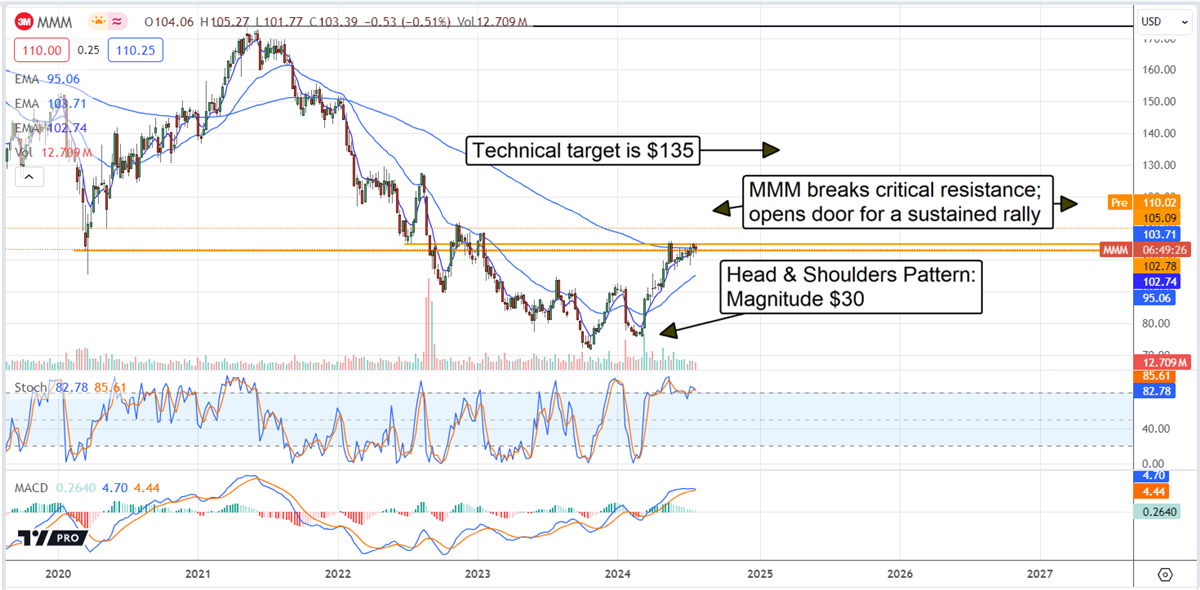The height and width of the screenshot is (590, 1200).
Task: Open chart settings gear icon
Action: [1165, 574]
